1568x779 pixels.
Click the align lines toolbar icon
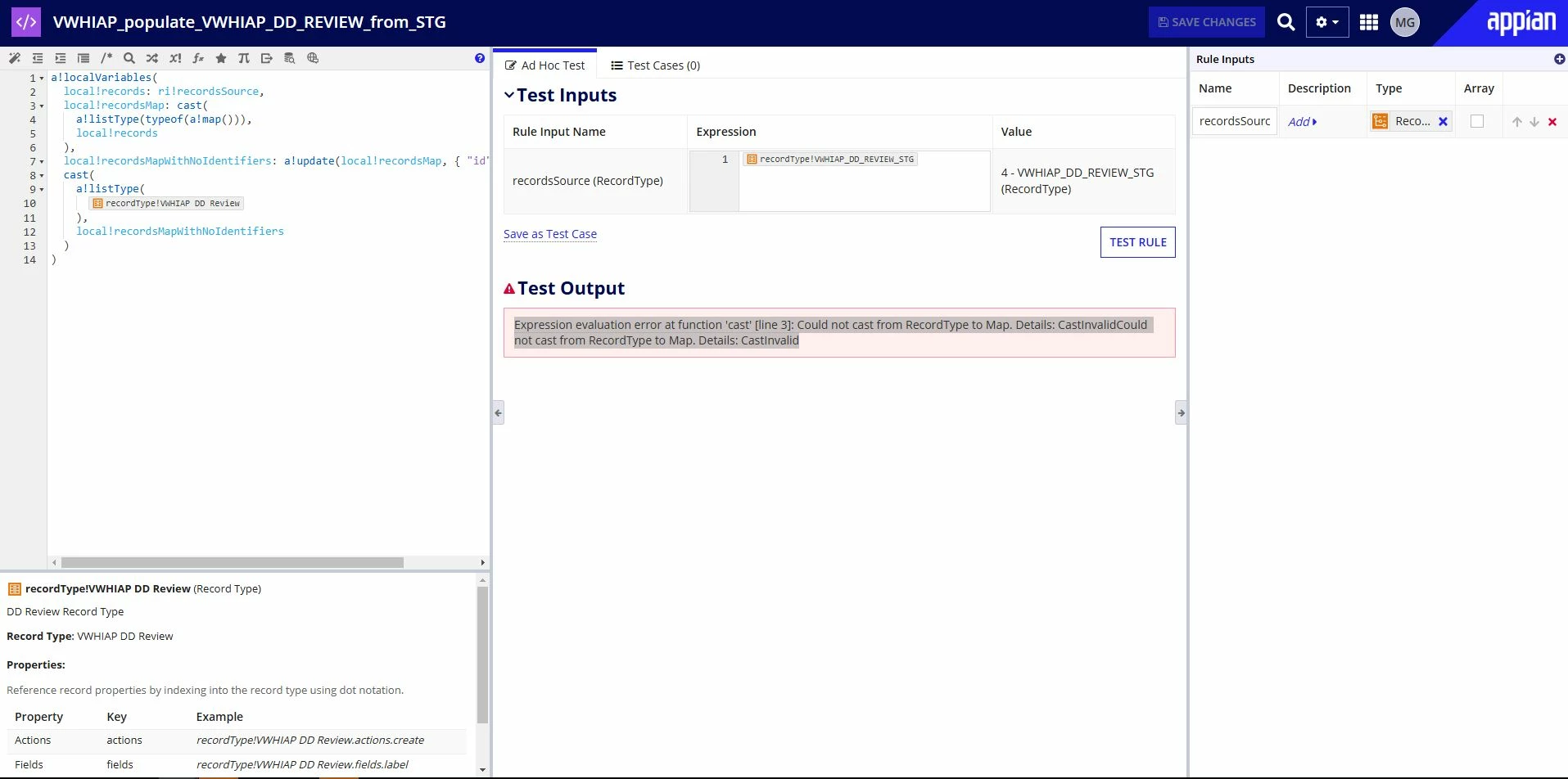click(x=84, y=58)
